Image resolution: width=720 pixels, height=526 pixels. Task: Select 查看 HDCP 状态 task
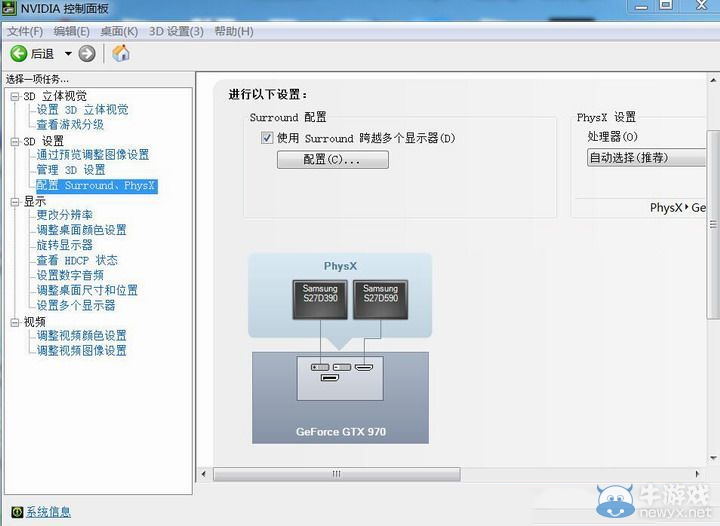(77, 260)
